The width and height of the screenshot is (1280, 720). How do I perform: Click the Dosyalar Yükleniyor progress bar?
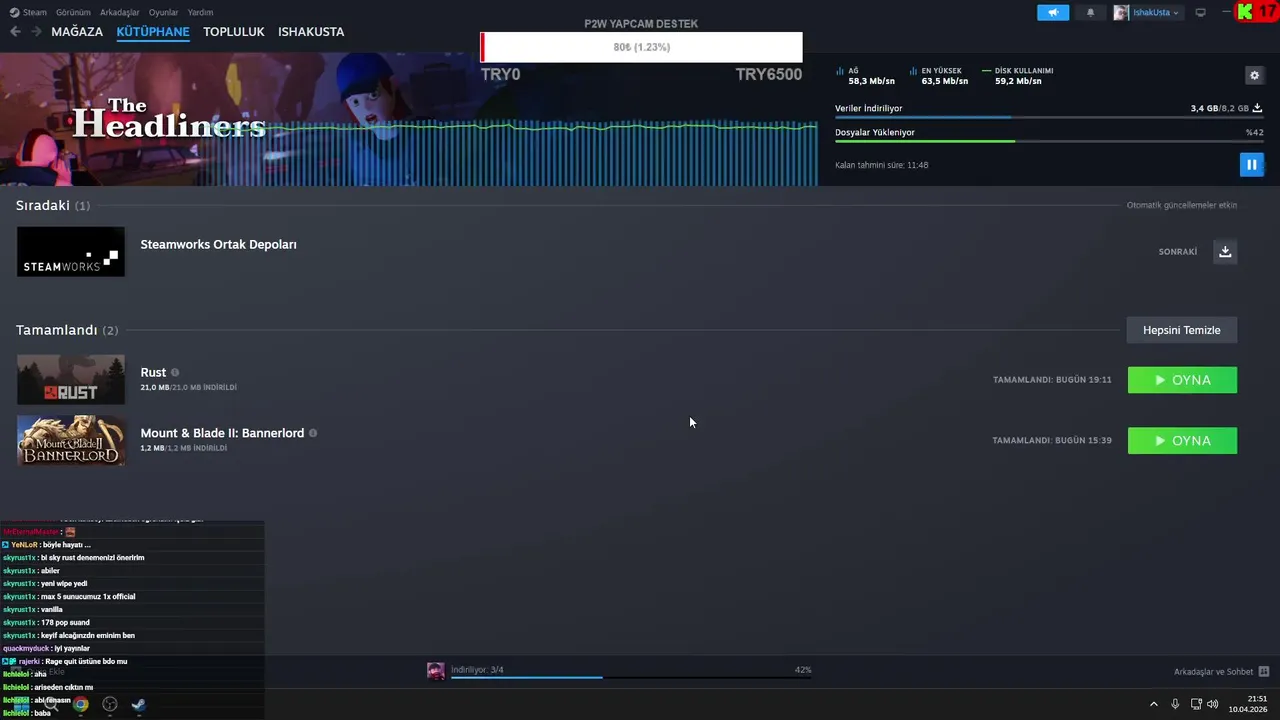tap(1048, 141)
